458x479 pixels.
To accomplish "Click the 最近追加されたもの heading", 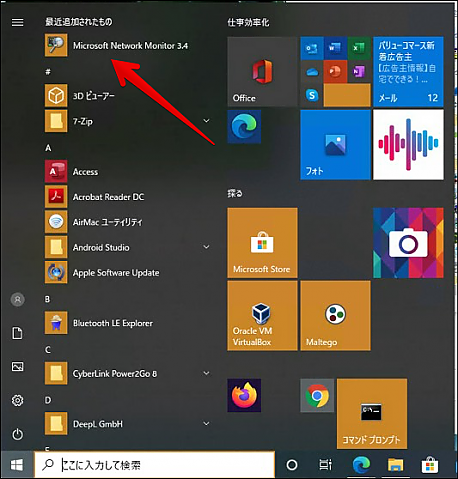I will click(x=79, y=22).
